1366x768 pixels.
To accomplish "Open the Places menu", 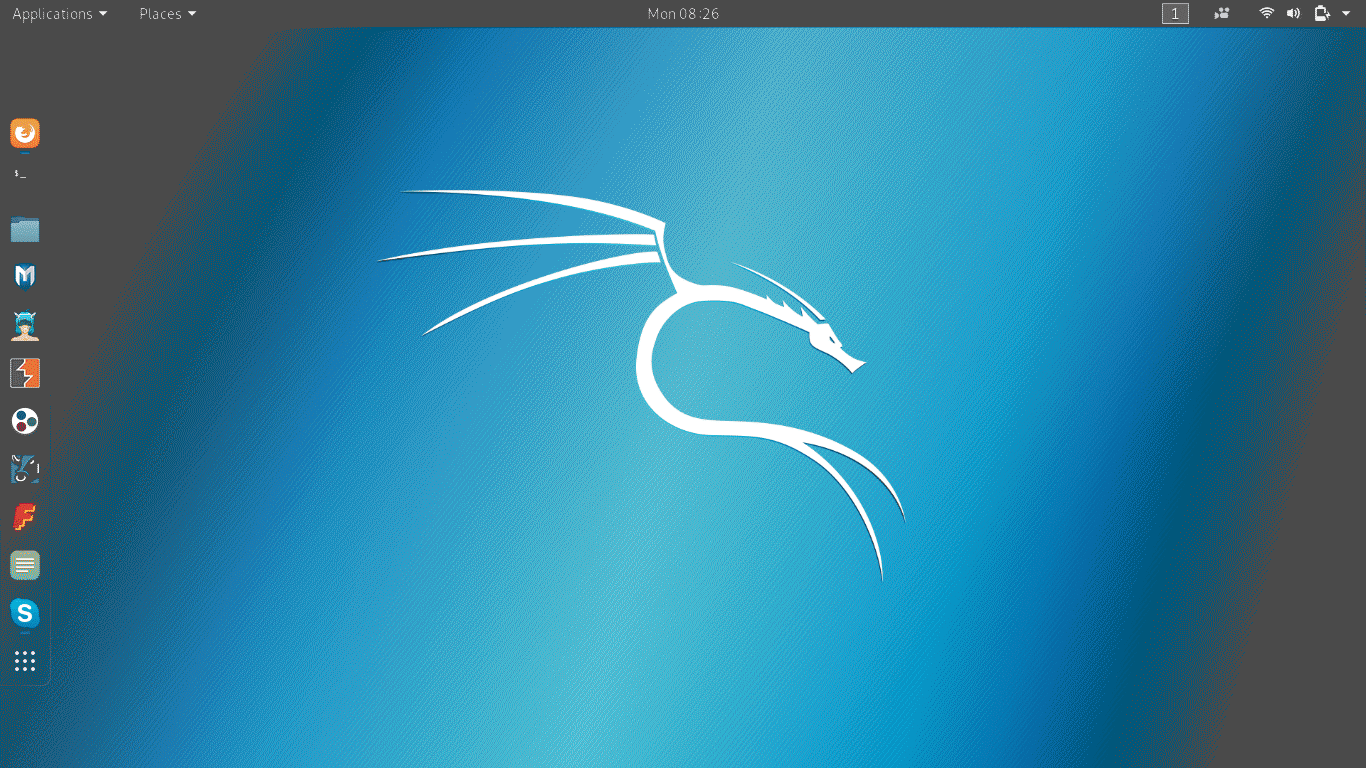I will pos(166,13).
